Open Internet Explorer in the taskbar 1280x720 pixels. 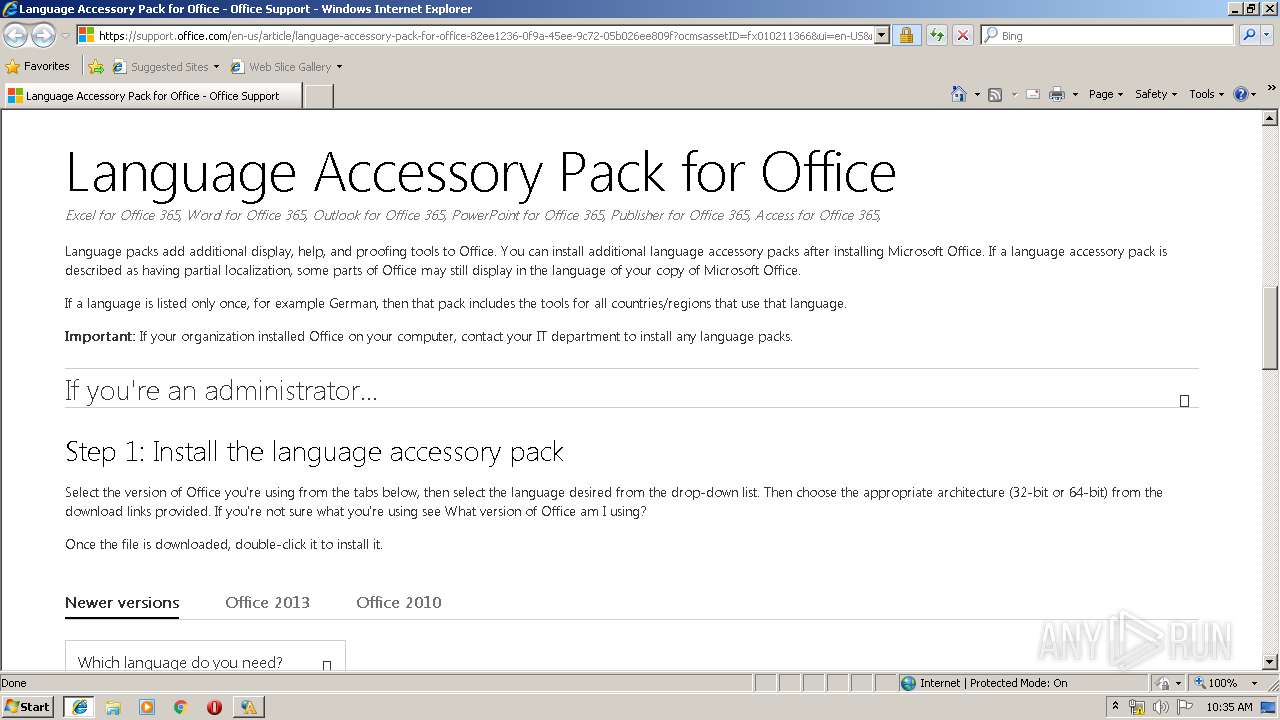(79, 707)
